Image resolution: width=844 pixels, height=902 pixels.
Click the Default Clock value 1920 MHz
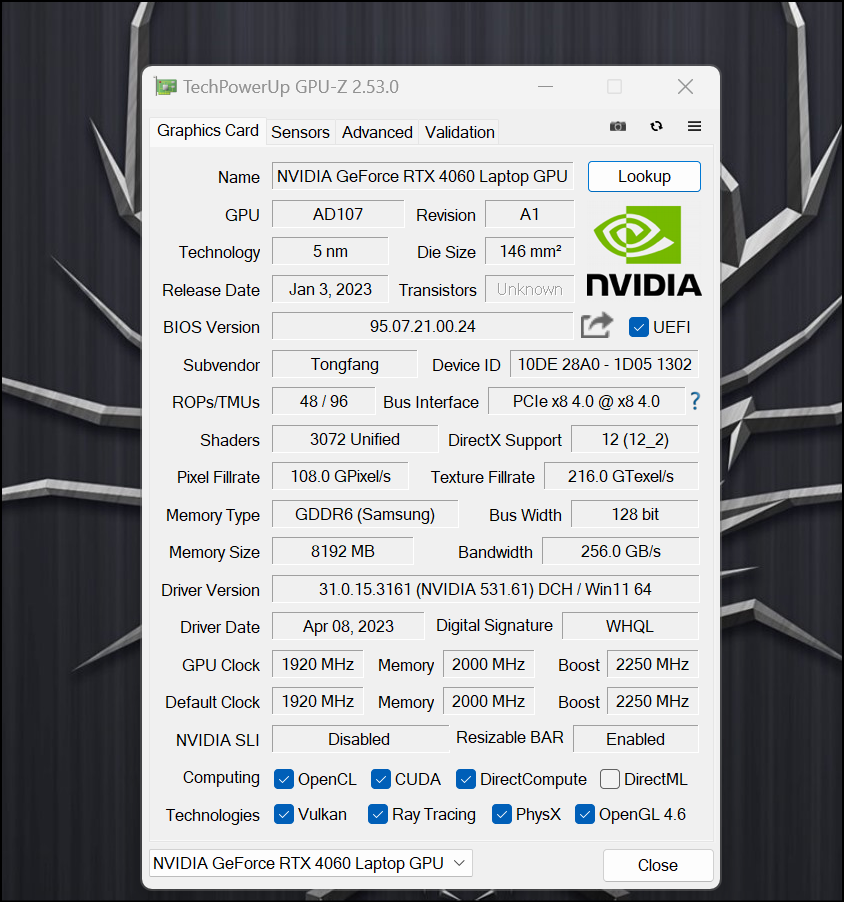pos(318,701)
